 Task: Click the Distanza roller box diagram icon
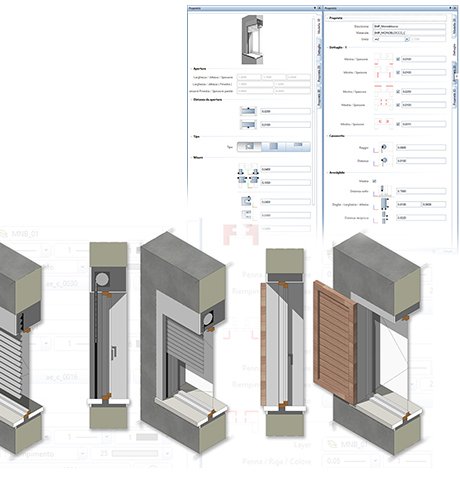[x=384, y=161]
